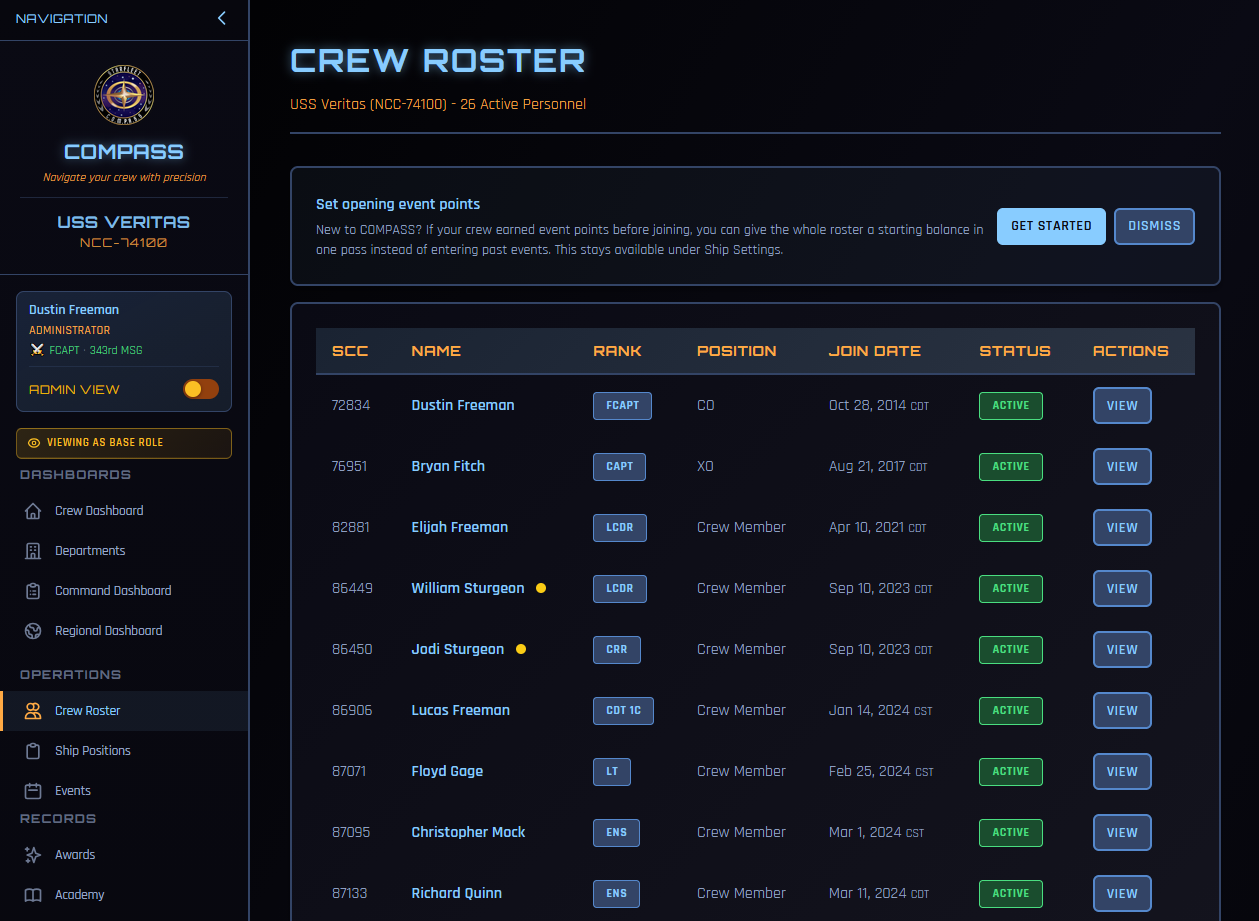Click the Viewing As Base Role banner
The height and width of the screenshot is (921, 1259).
(124, 443)
